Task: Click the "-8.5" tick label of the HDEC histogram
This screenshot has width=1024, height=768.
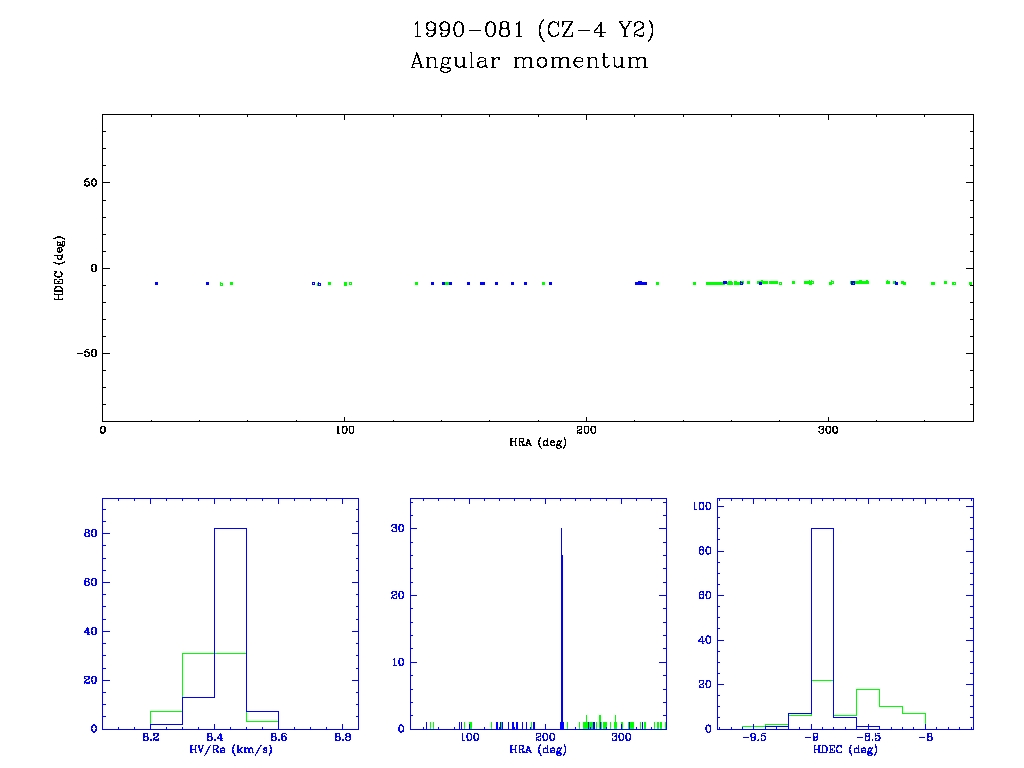Action: 868,737
